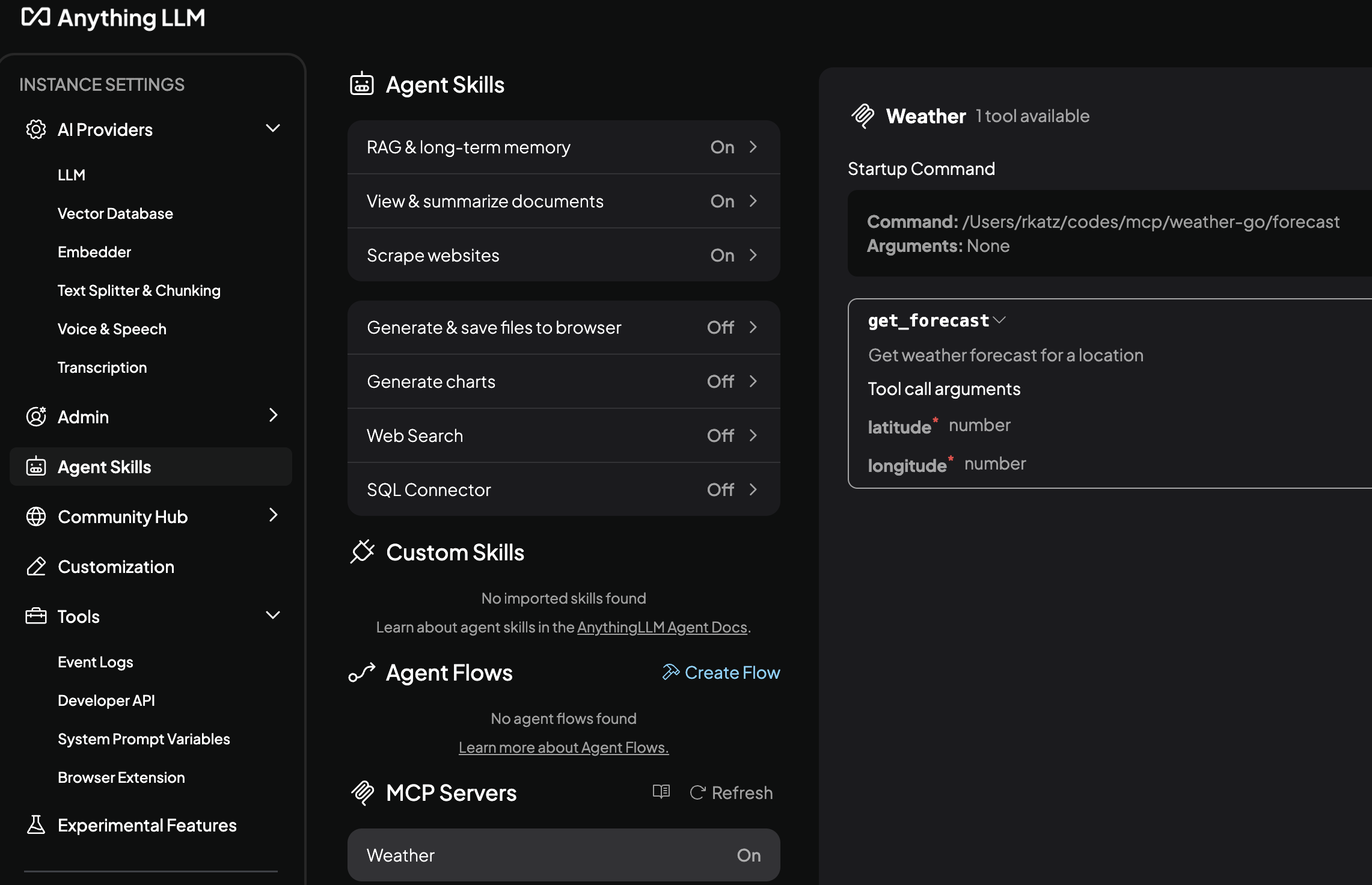
Task: Click the Experimental Features flask icon
Action: coord(36,825)
